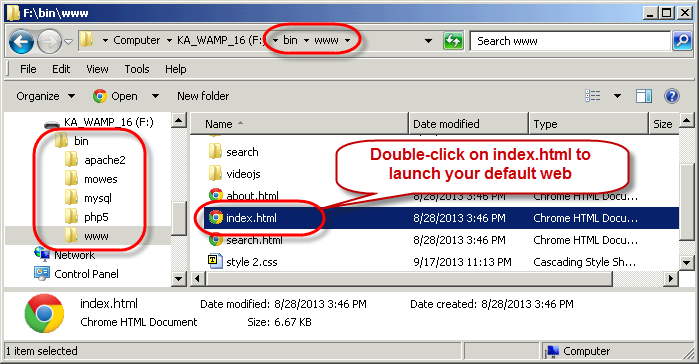Select bin folder in navigation tree
The image size is (699, 364).
[x=81, y=141]
